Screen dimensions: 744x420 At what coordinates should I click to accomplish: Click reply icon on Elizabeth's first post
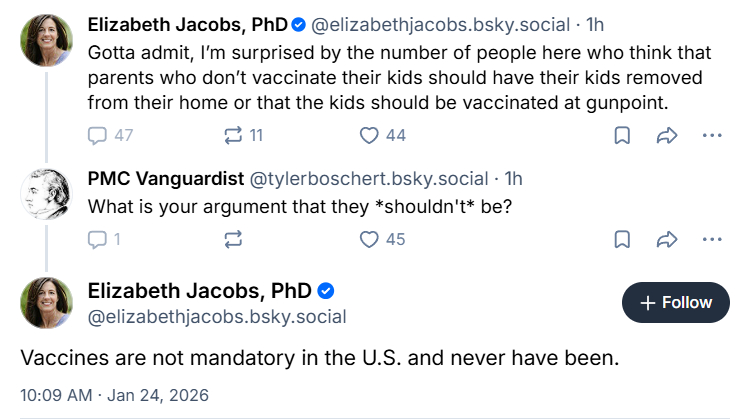[98, 135]
